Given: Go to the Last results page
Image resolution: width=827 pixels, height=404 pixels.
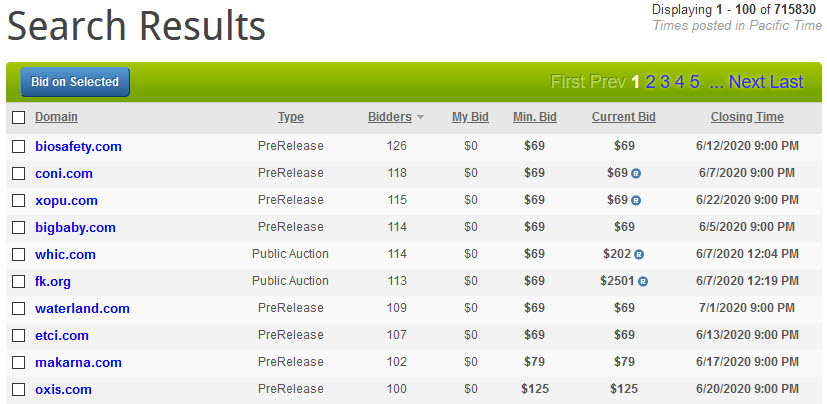Looking at the screenshot, I should (786, 82).
